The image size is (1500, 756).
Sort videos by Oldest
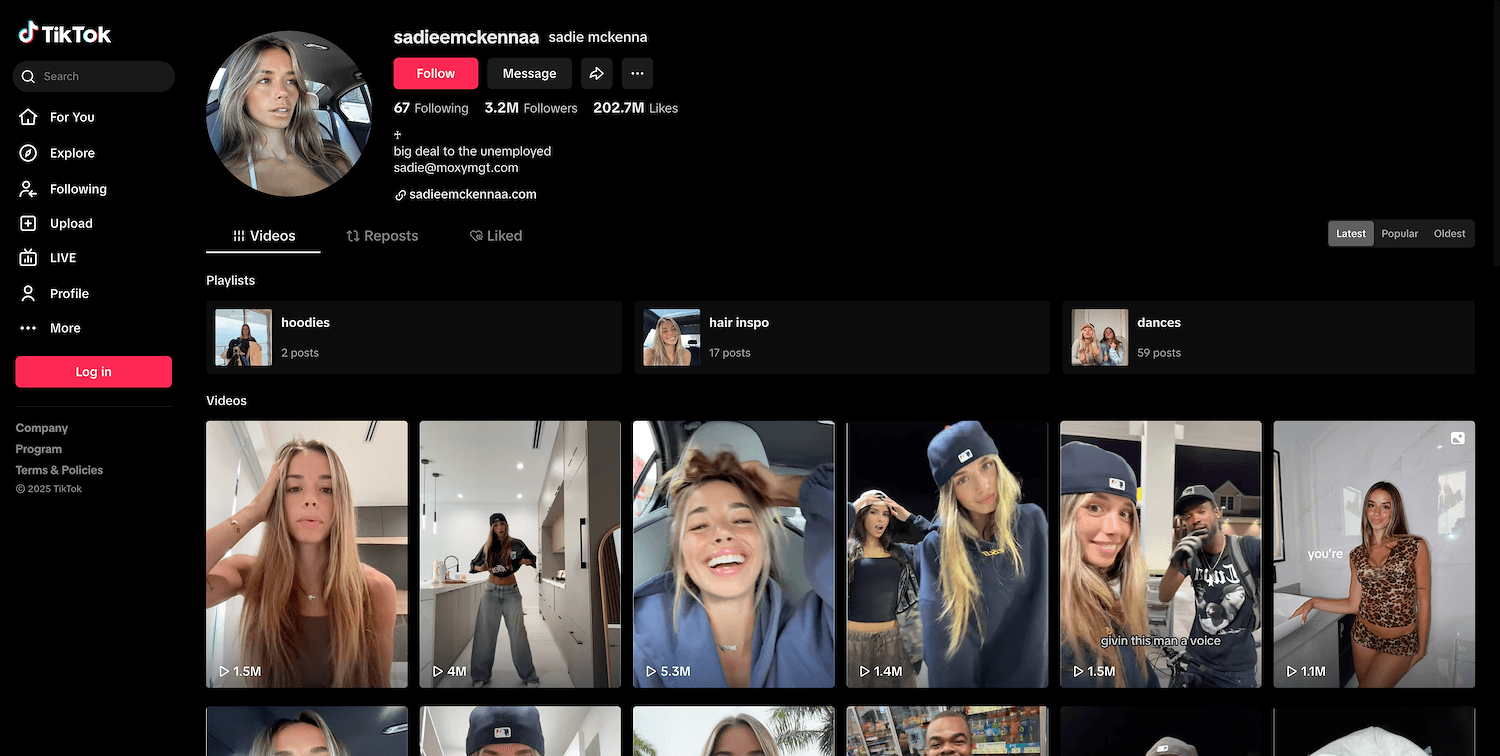1449,234
